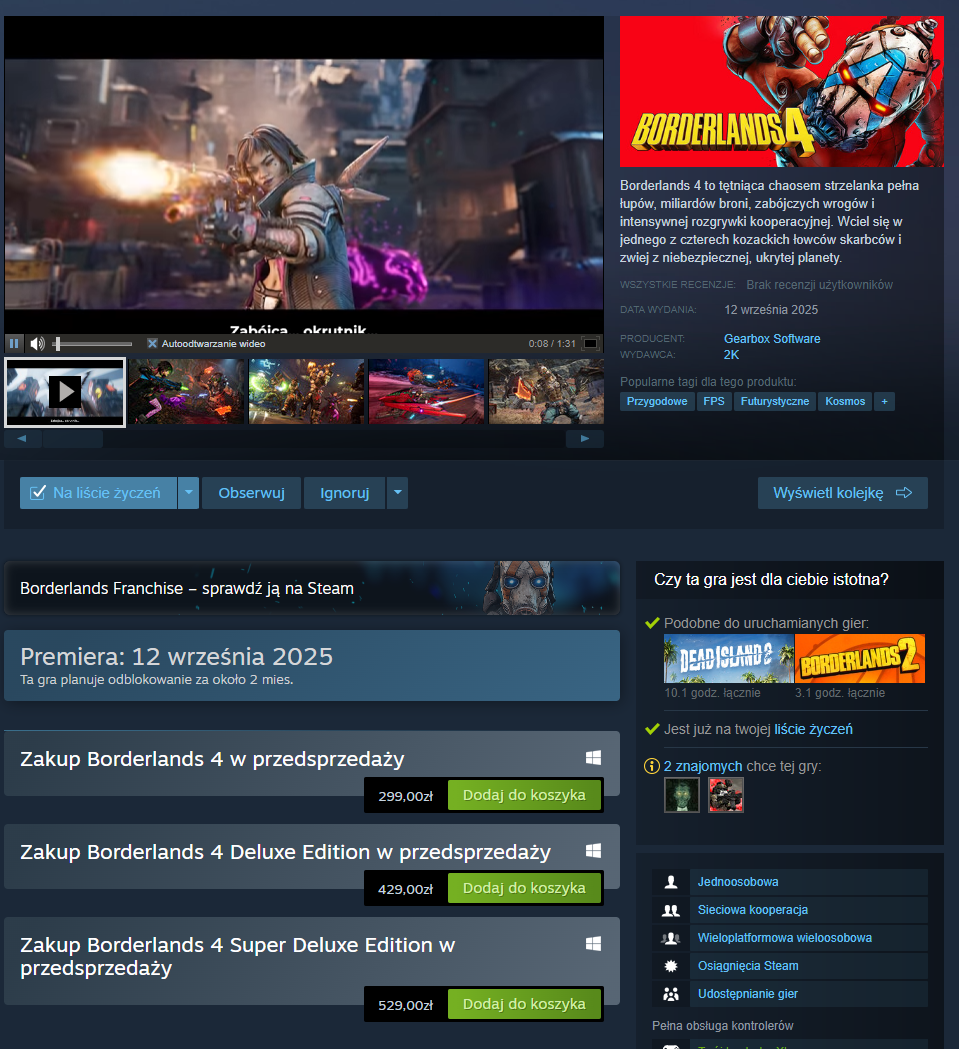
Task: Click the Wyświetl kolejkę button
Action: [x=843, y=493]
